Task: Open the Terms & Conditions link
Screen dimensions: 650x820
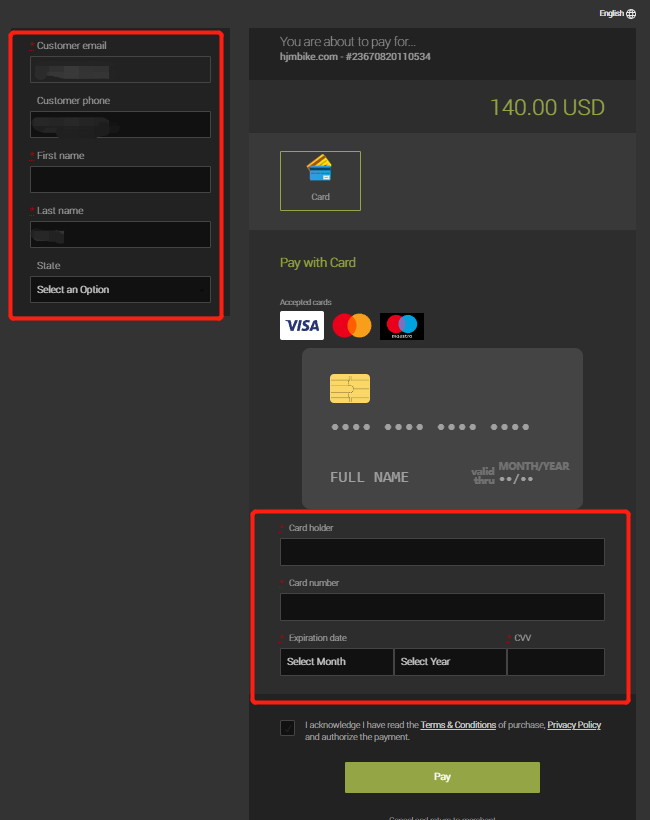Action: (x=458, y=725)
